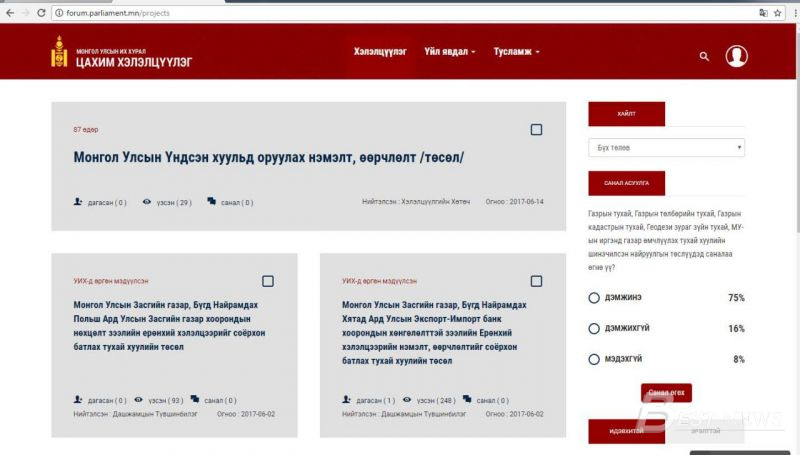The width and height of the screenshot is (800, 455).
Task: Reload the page with refresh icon
Action: [x=41, y=13]
